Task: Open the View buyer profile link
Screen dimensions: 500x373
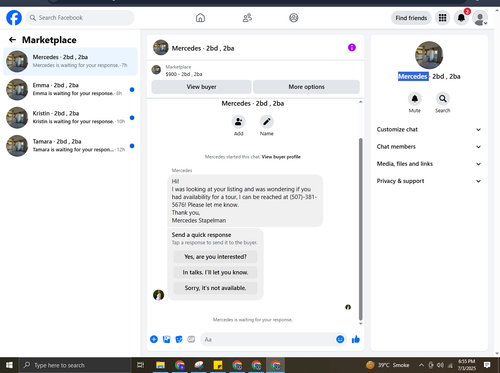Action: [x=281, y=157]
